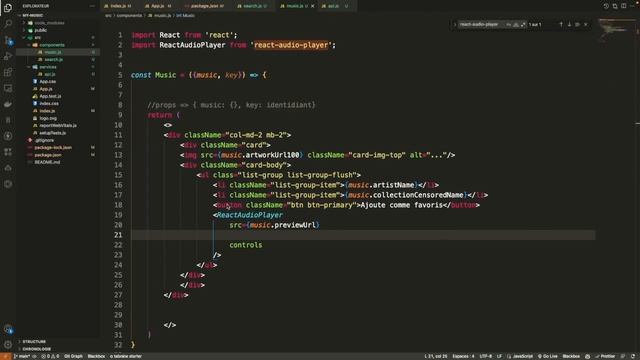Click Prettier in the status bar
This screenshot has width=640, height=360.
605,356
